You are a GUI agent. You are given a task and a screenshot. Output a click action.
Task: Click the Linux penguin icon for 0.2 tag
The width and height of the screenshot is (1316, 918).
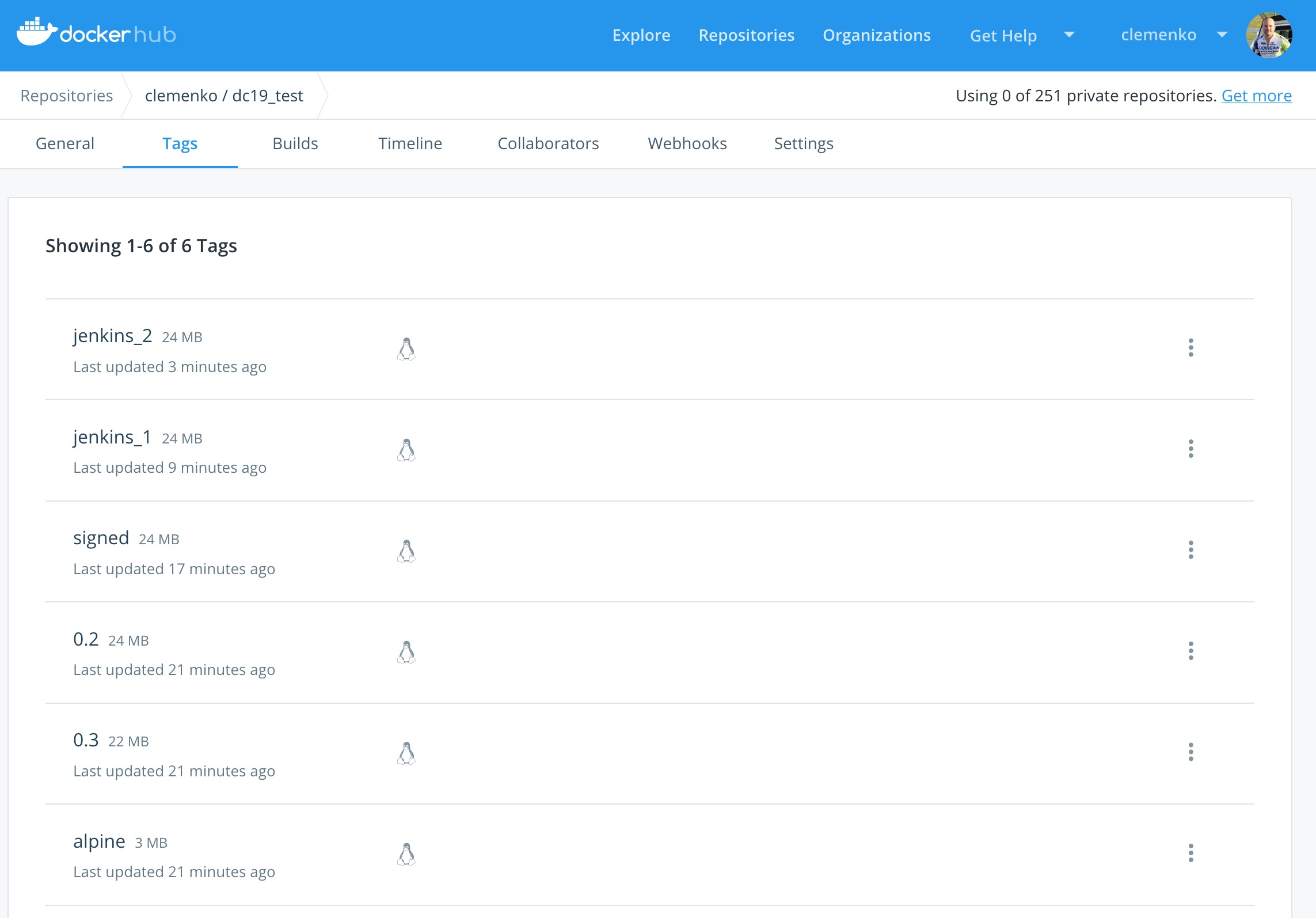[x=407, y=651]
